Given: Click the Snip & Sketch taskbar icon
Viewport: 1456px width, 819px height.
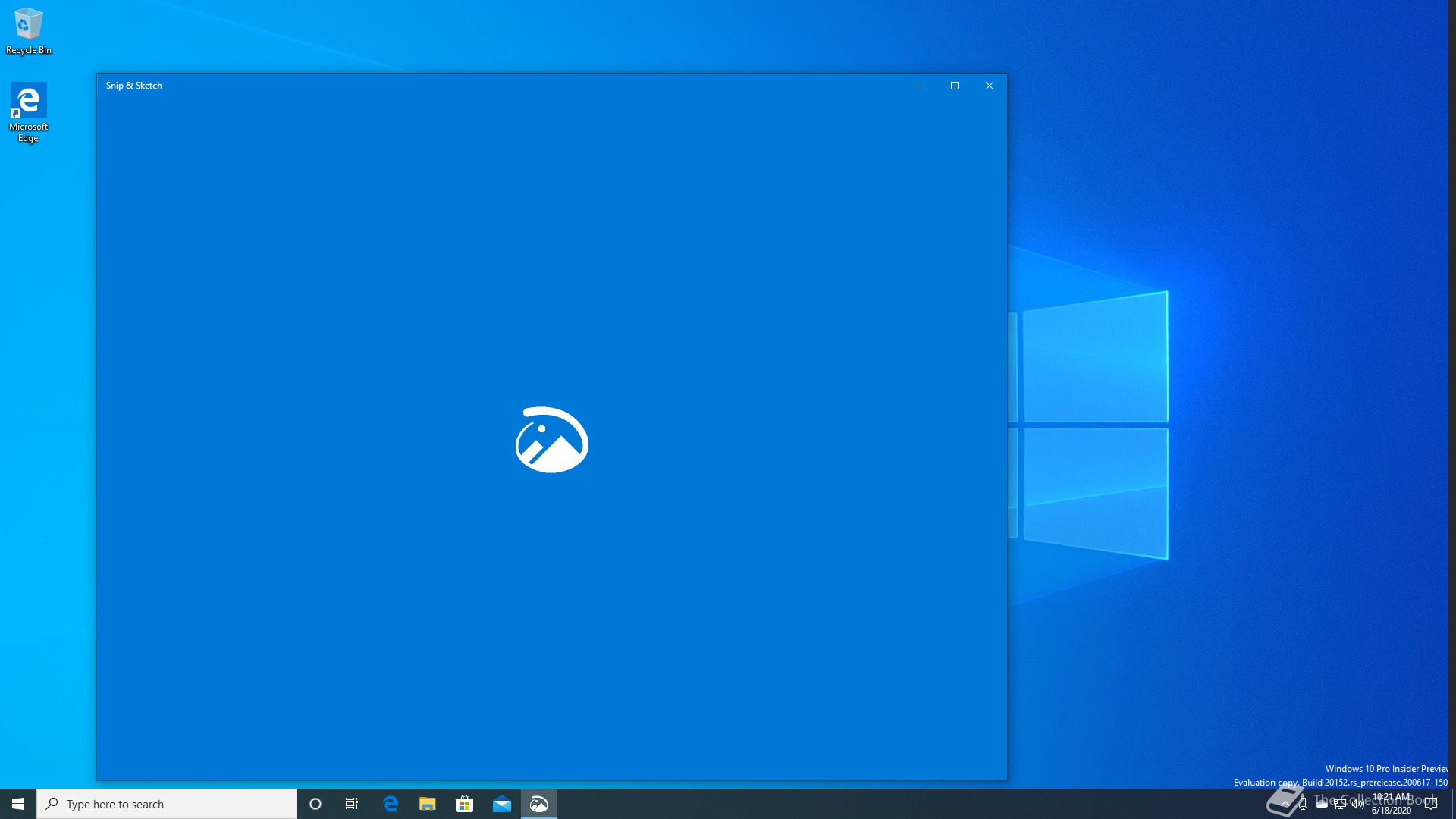Looking at the screenshot, I should pos(538,804).
